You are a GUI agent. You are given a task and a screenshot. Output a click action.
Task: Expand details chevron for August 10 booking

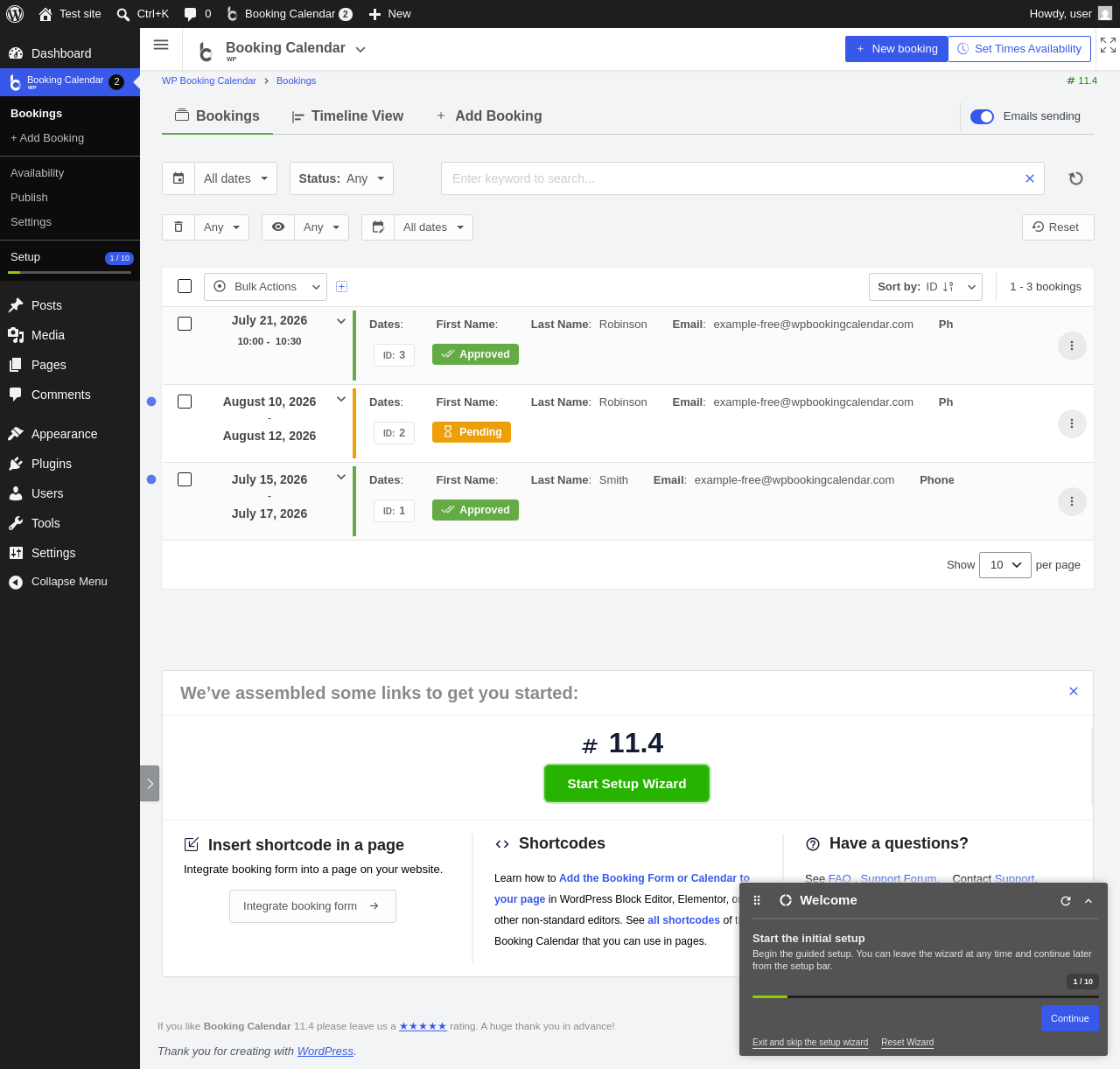click(x=341, y=399)
